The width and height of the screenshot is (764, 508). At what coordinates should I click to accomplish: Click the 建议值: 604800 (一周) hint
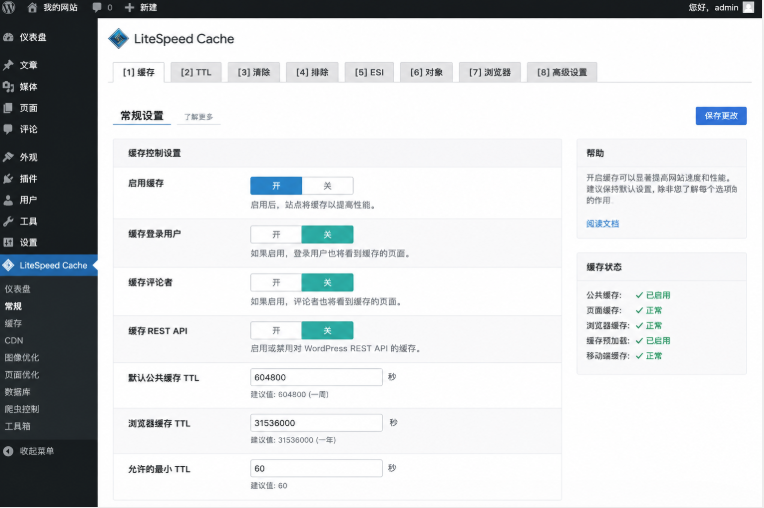click(289, 394)
